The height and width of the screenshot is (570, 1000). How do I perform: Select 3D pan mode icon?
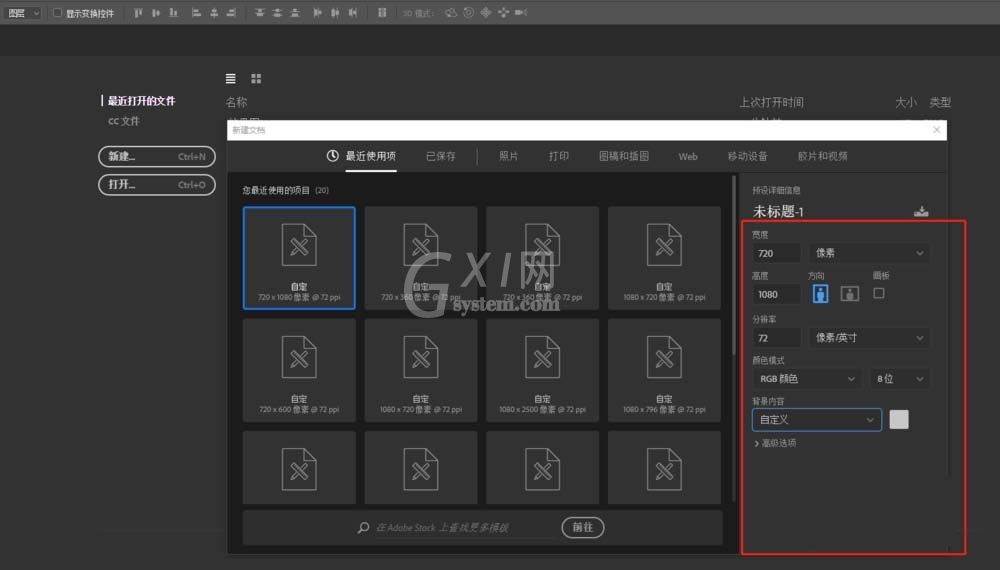486,13
